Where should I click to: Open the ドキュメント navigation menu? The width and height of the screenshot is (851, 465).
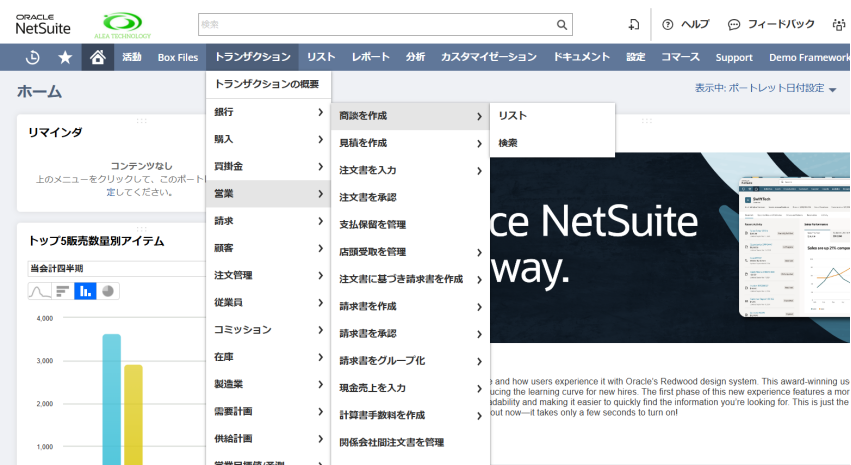581,57
